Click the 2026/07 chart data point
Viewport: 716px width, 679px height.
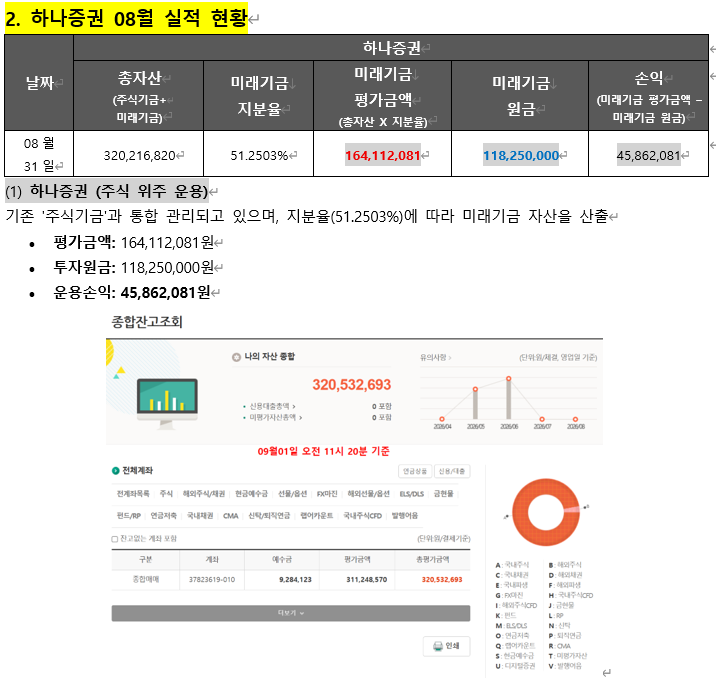click(x=542, y=419)
